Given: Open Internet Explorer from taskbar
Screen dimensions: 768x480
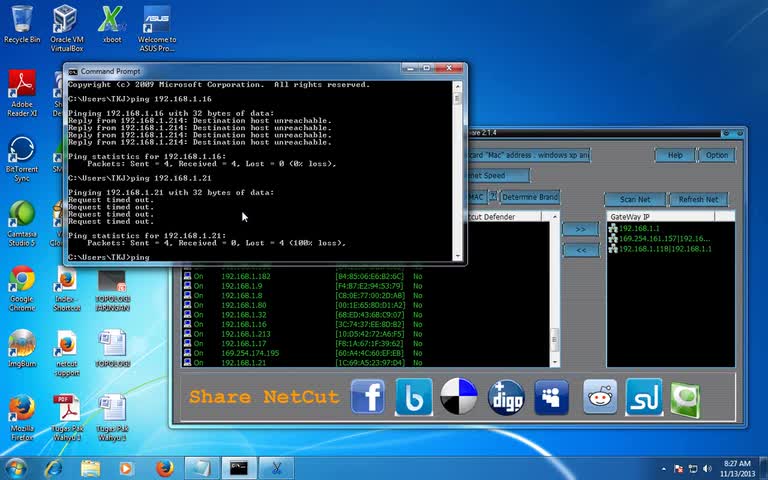Looking at the screenshot, I should 53,469.
